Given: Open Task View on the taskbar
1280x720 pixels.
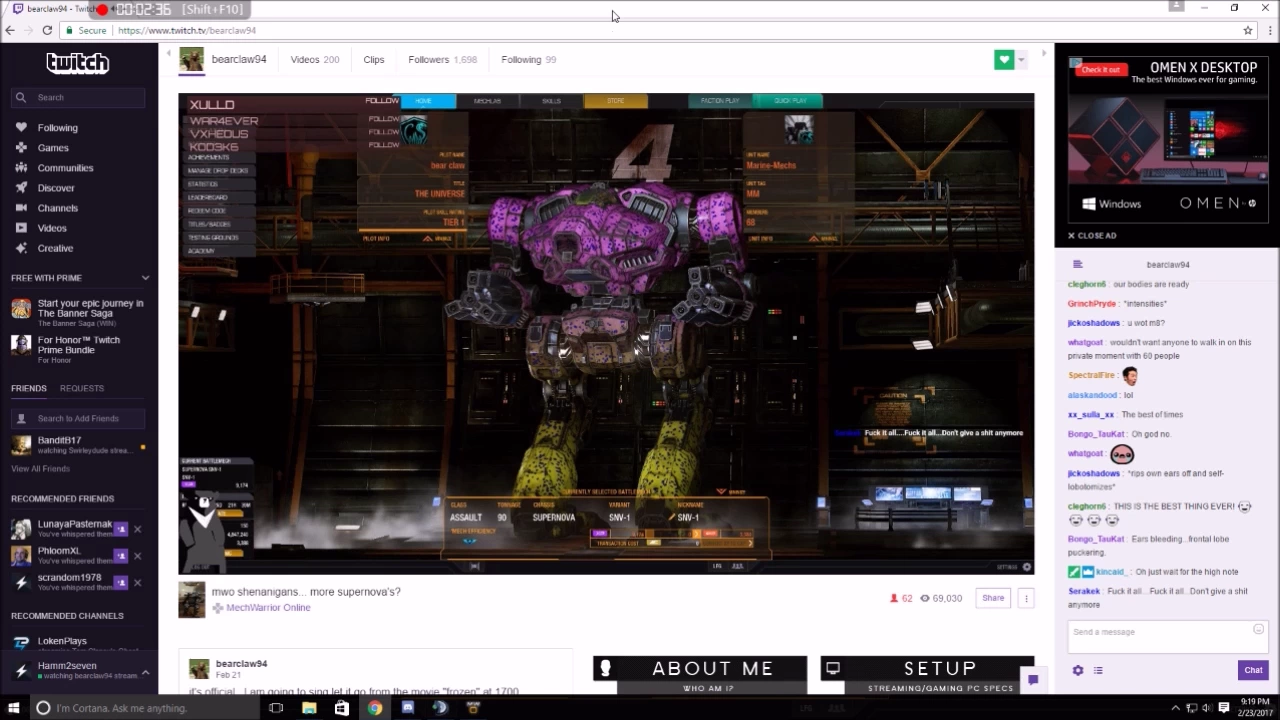Looking at the screenshot, I should 276,708.
